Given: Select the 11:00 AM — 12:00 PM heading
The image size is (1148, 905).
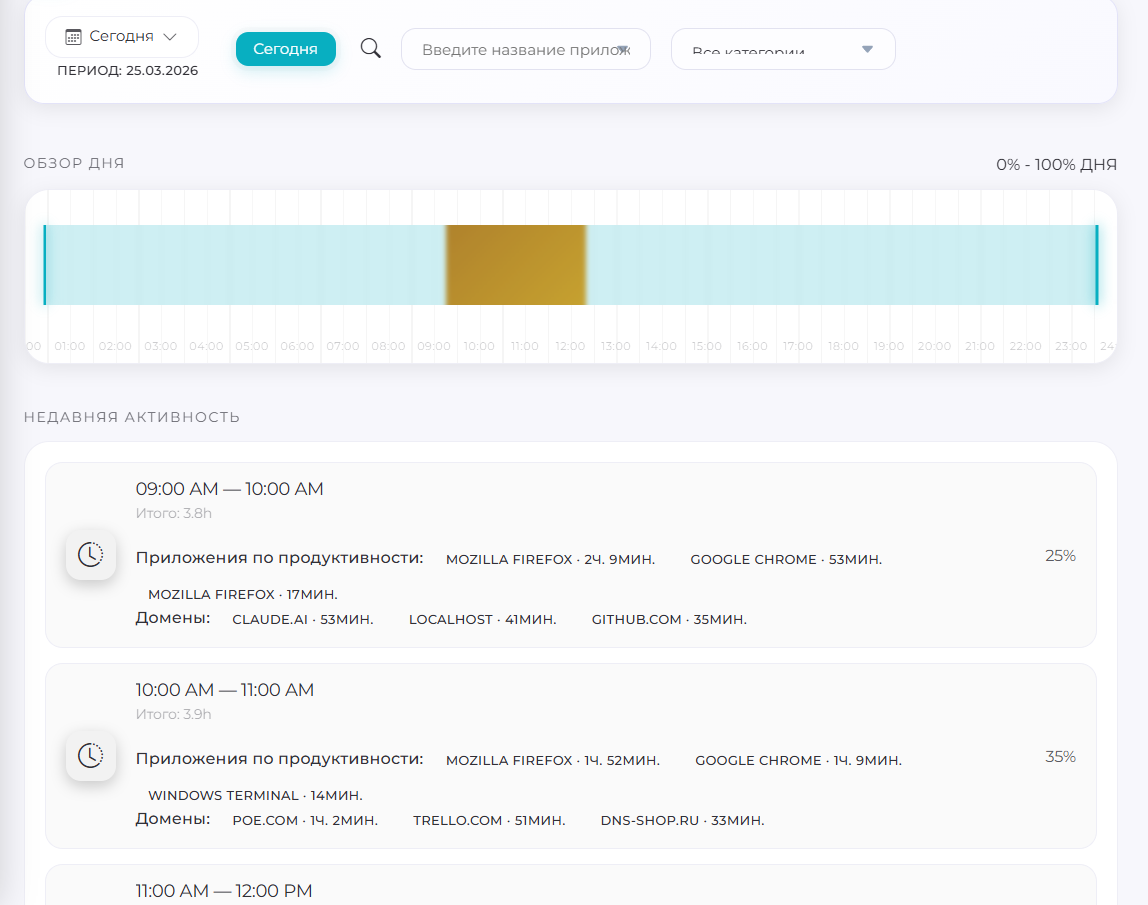Looking at the screenshot, I should pyautogui.click(x=224, y=890).
